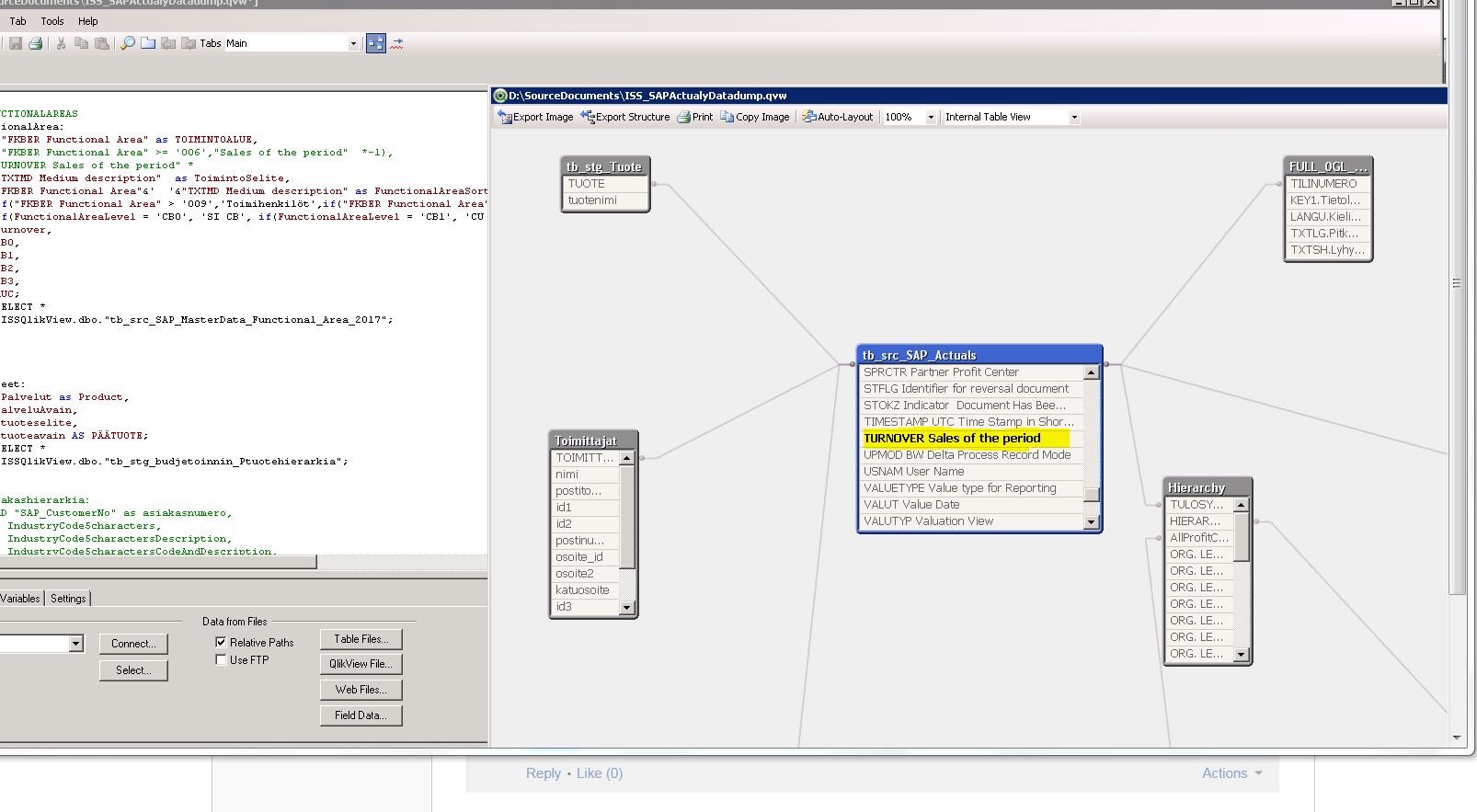
Task: Open the Internal Table View dropdown
Action: 1073,117
